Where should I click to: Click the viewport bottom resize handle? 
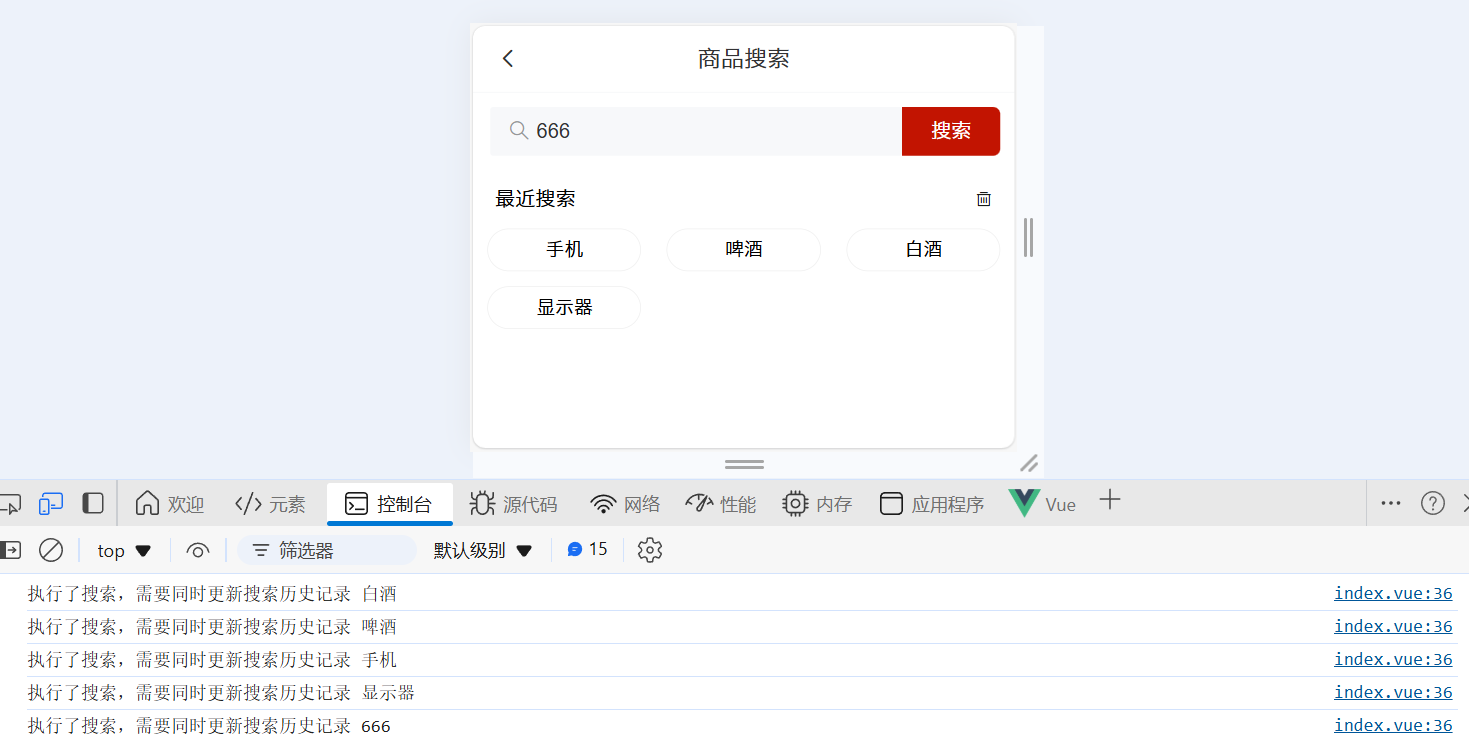(744, 464)
